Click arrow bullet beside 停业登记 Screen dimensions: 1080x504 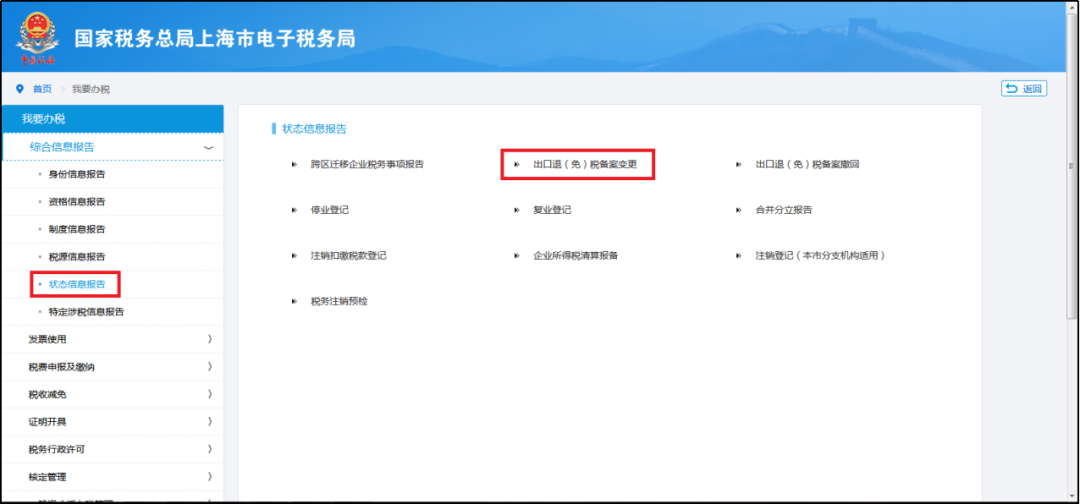pos(294,210)
